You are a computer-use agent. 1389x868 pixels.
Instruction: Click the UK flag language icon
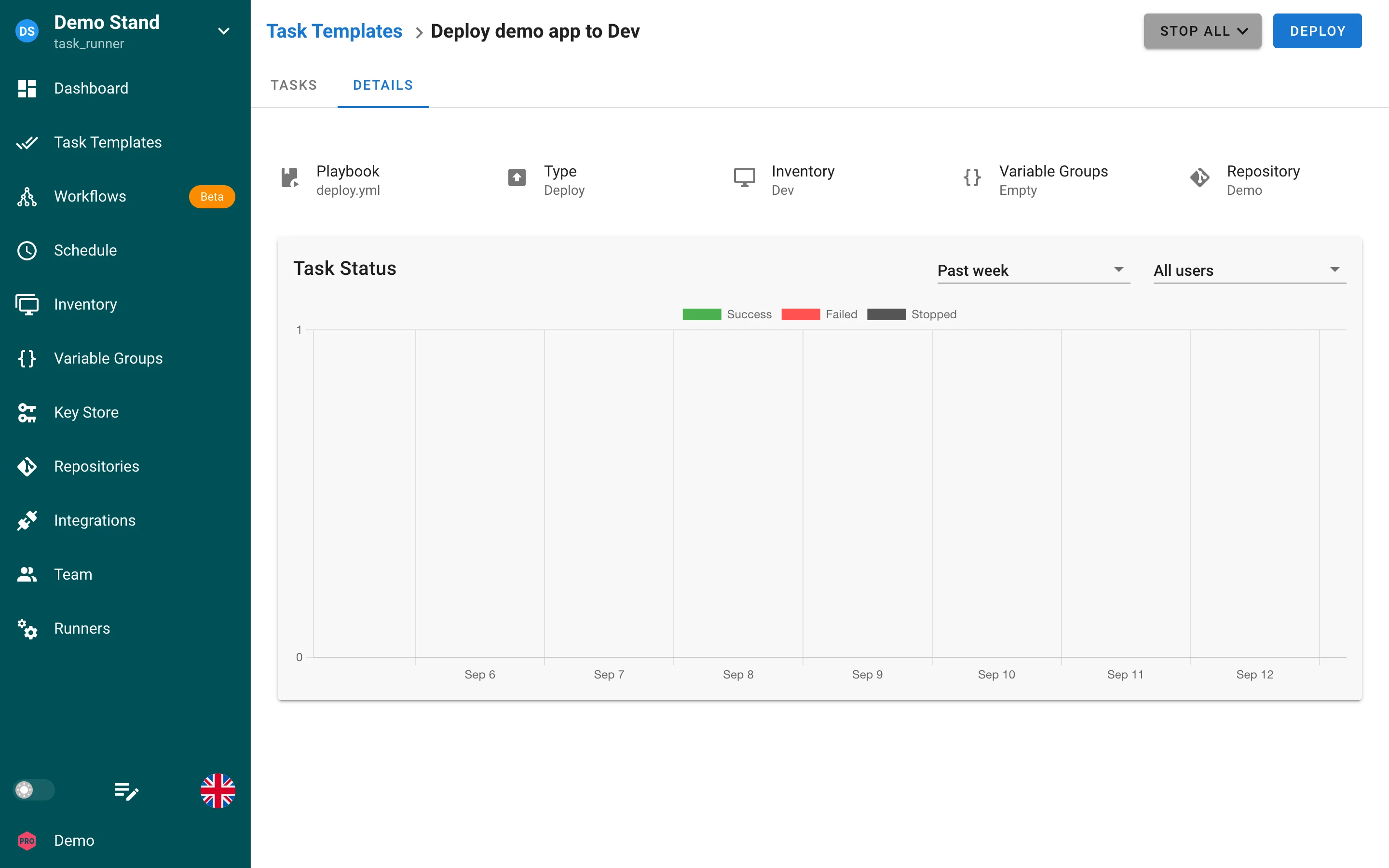coord(218,790)
